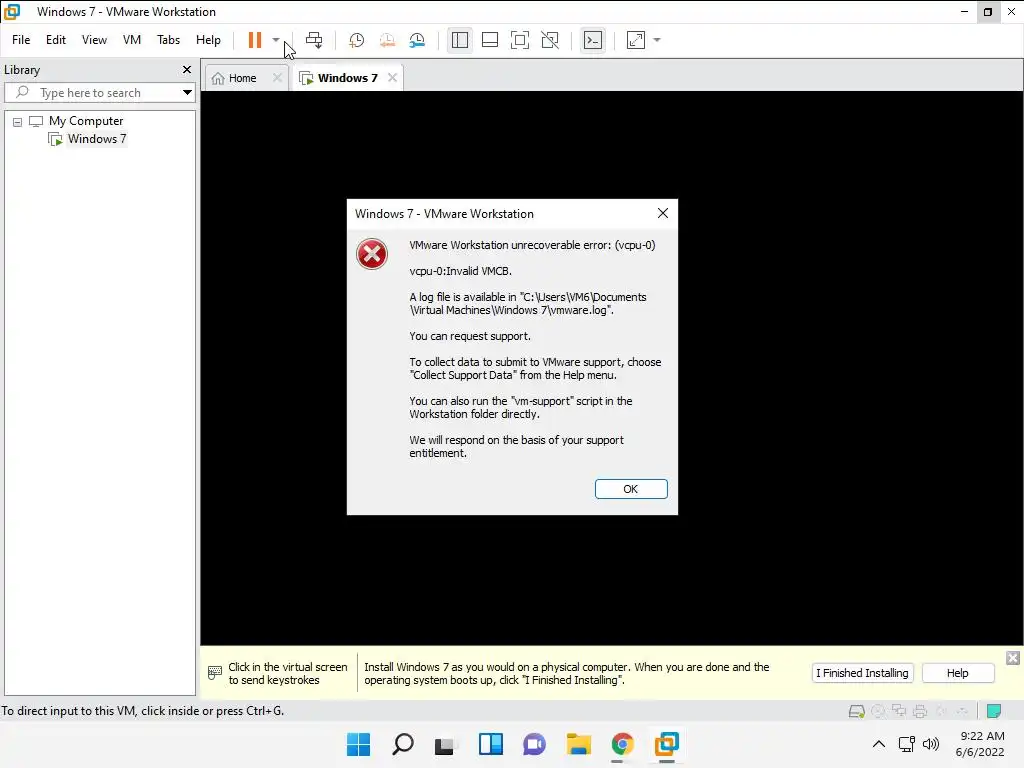Click the Pause virtual machine button
The height and width of the screenshot is (768, 1024).
point(255,40)
